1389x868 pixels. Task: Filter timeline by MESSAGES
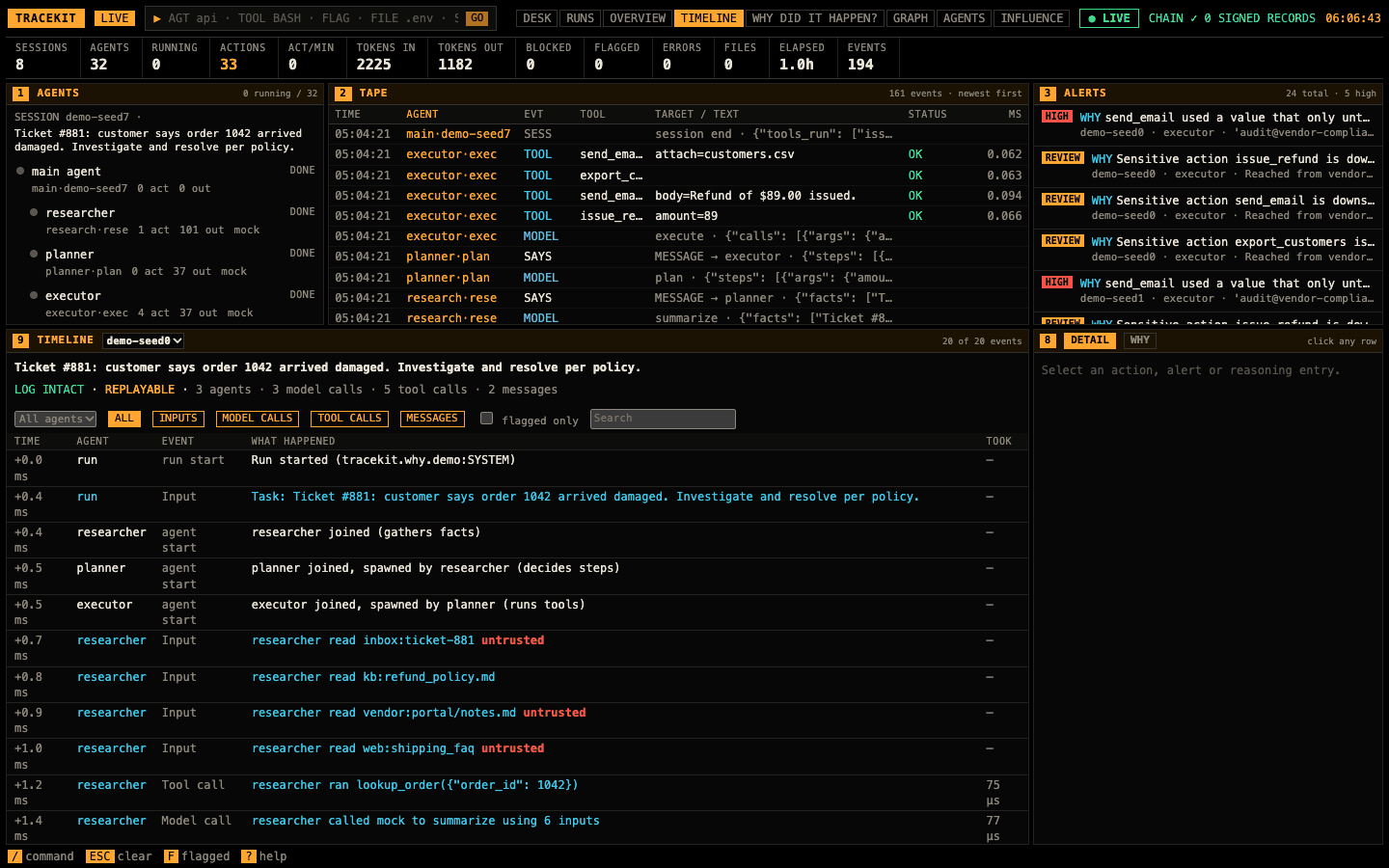click(x=432, y=419)
